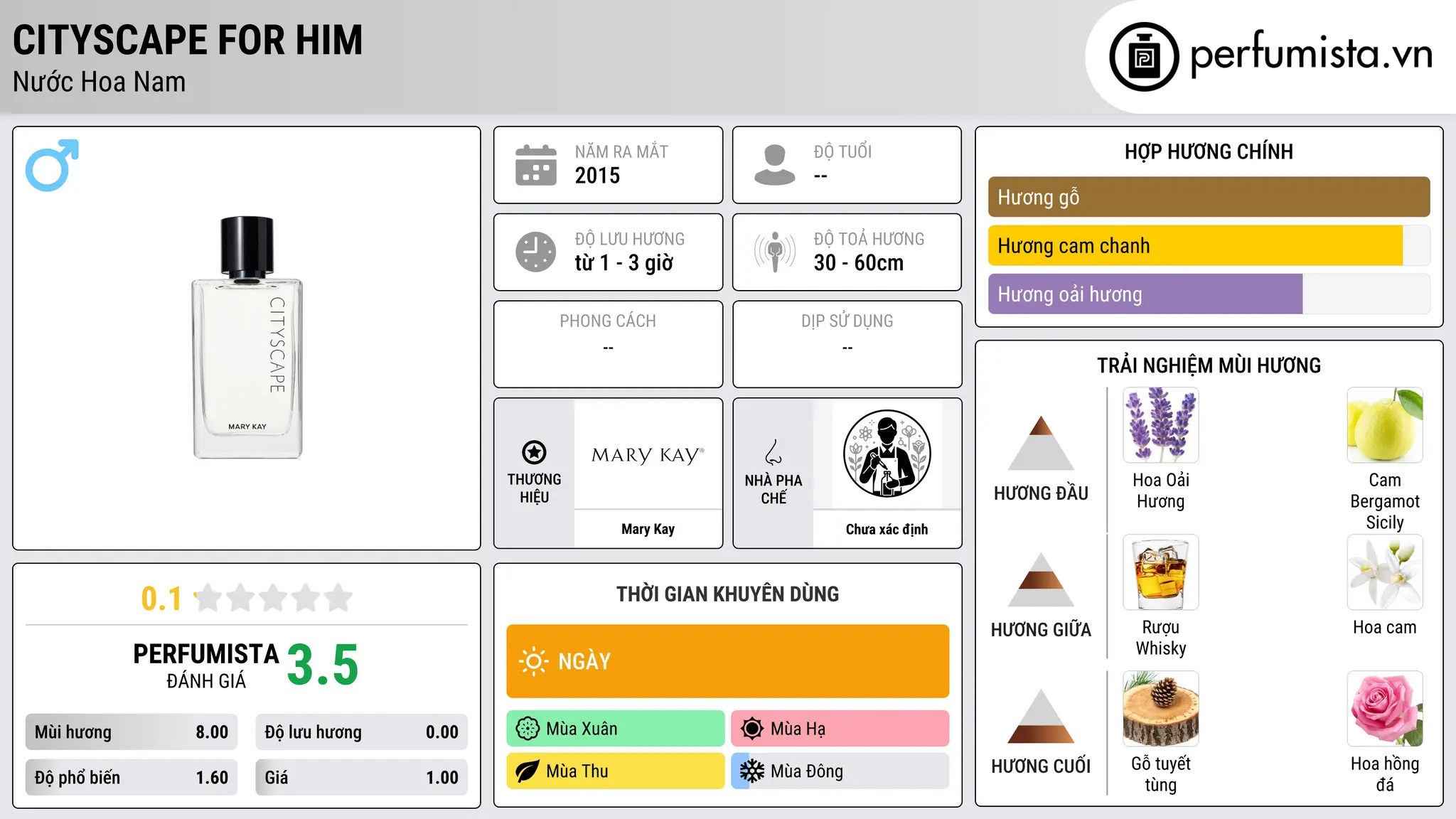Select the Mùa Hạ season tile

[x=840, y=729]
